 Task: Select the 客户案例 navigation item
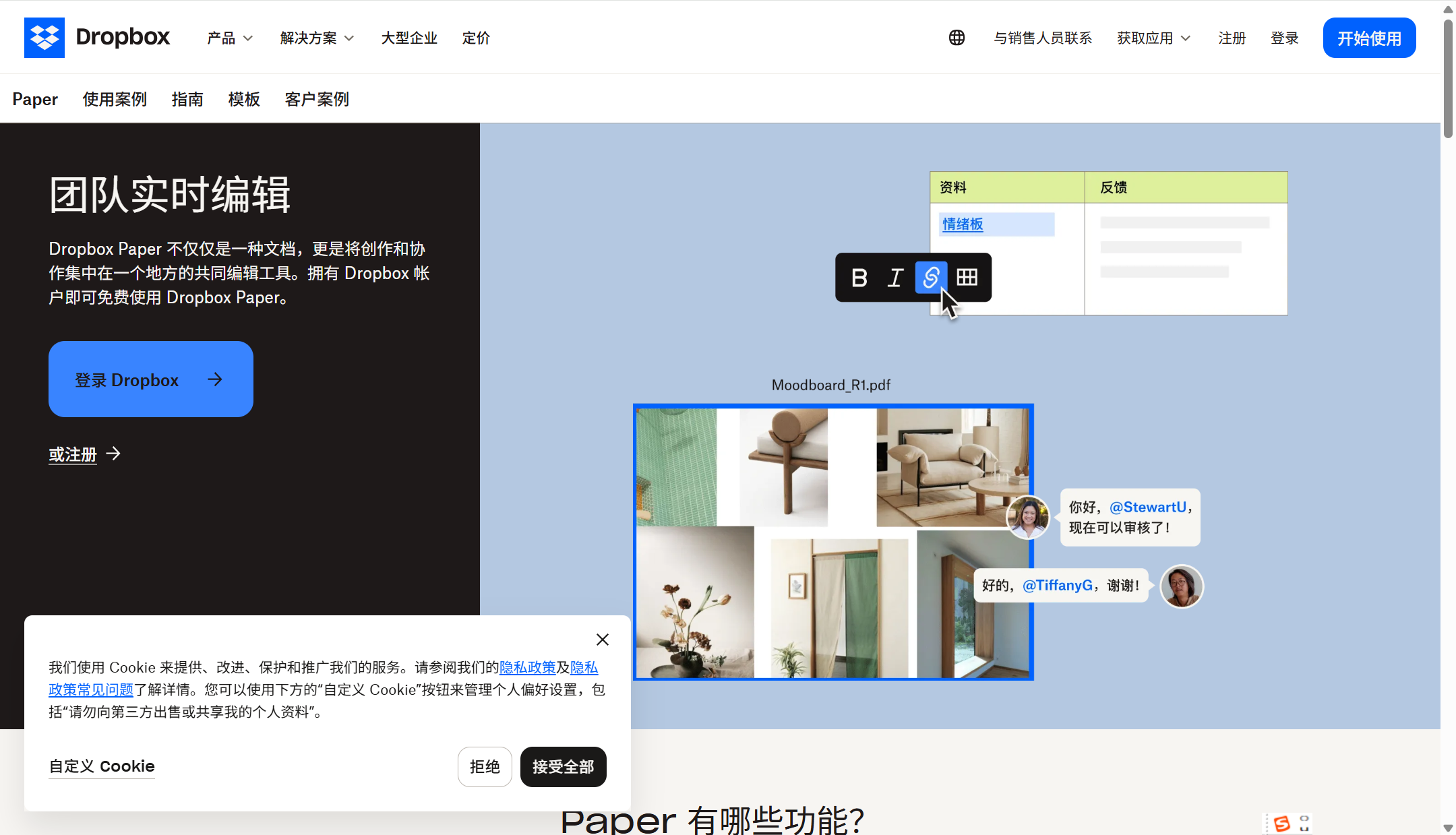pyautogui.click(x=315, y=99)
